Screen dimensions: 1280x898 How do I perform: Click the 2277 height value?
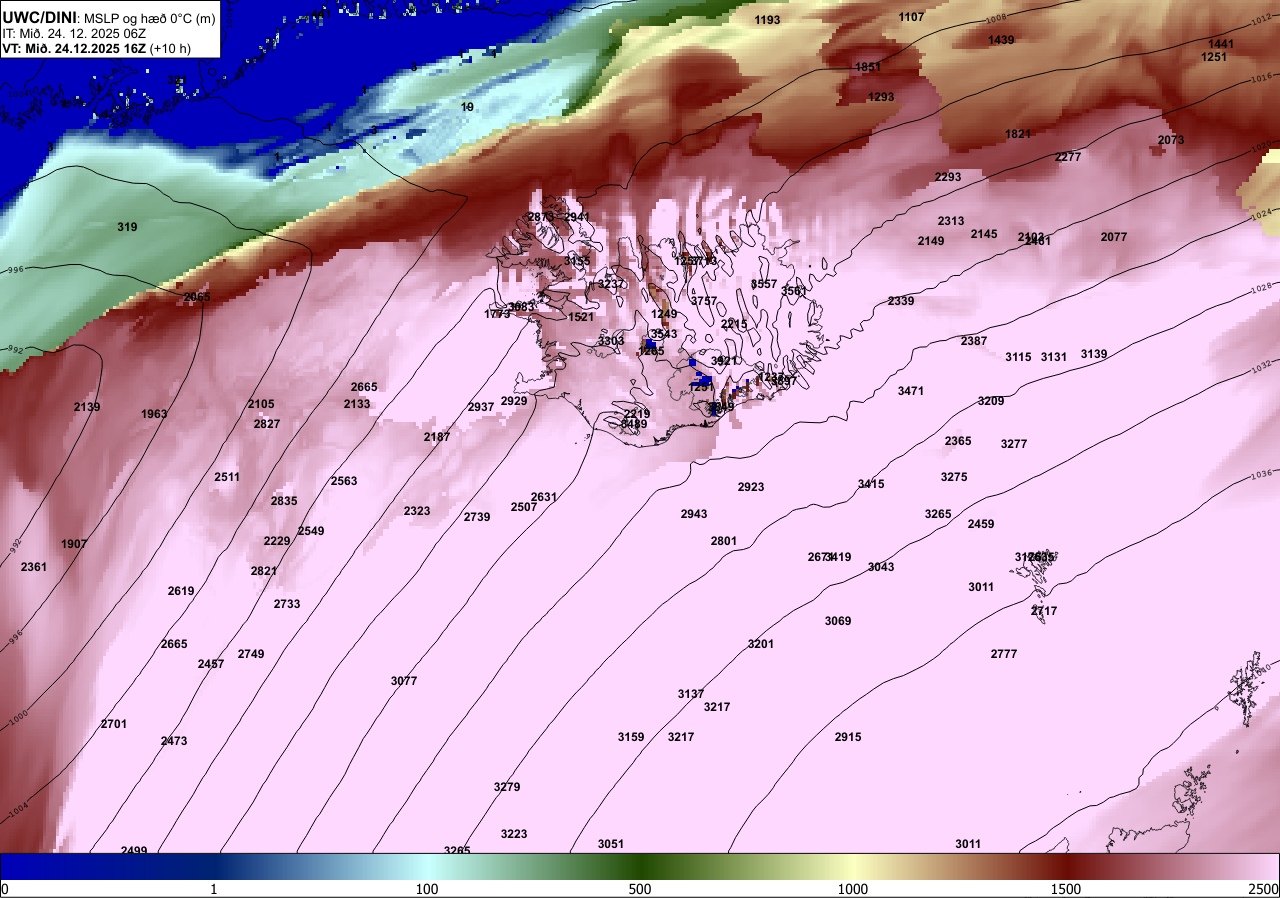(x=1068, y=157)
